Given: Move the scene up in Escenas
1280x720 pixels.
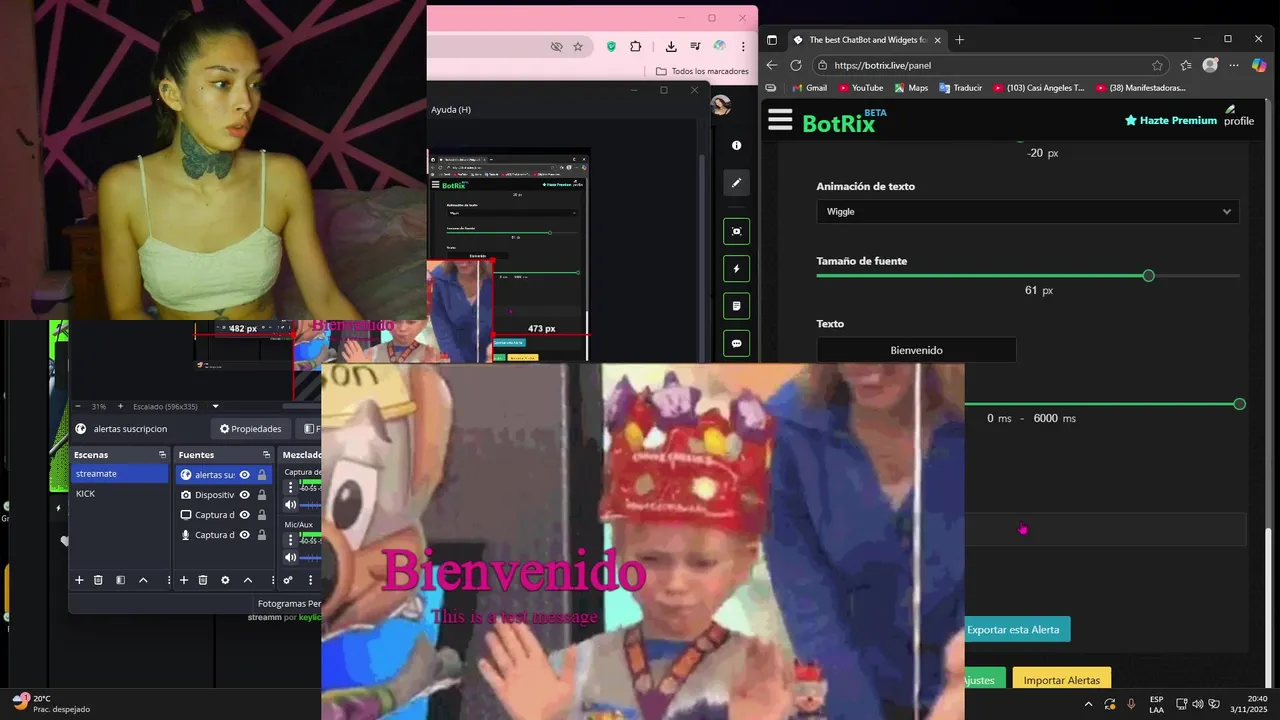Looking at the screenshot, I should (x=143, y=580).
